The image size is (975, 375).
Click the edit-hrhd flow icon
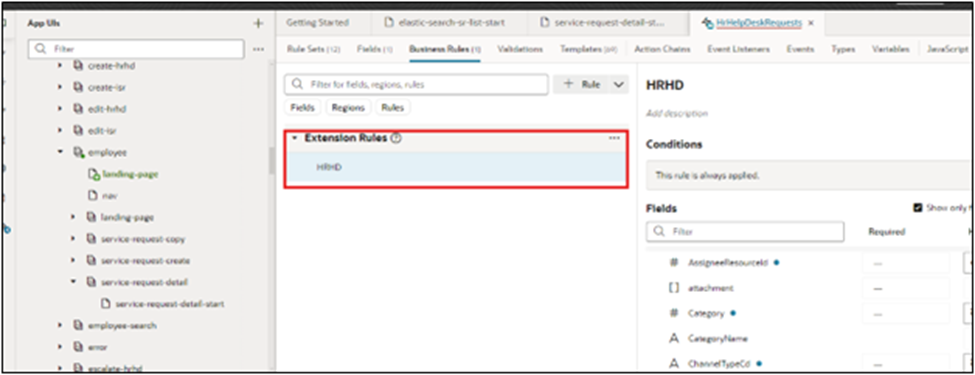(x=78, y=109)
